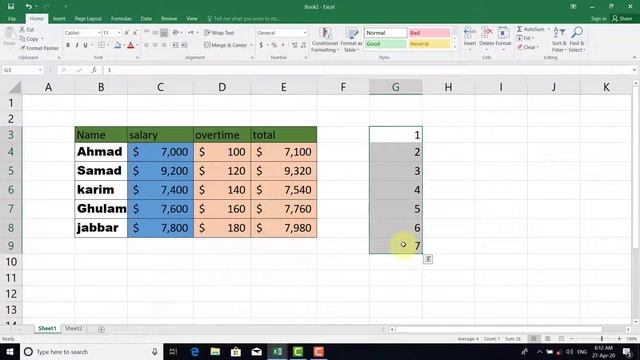
Task: Expand the Fill Color dropdown arrow
Action: point(124,45)
